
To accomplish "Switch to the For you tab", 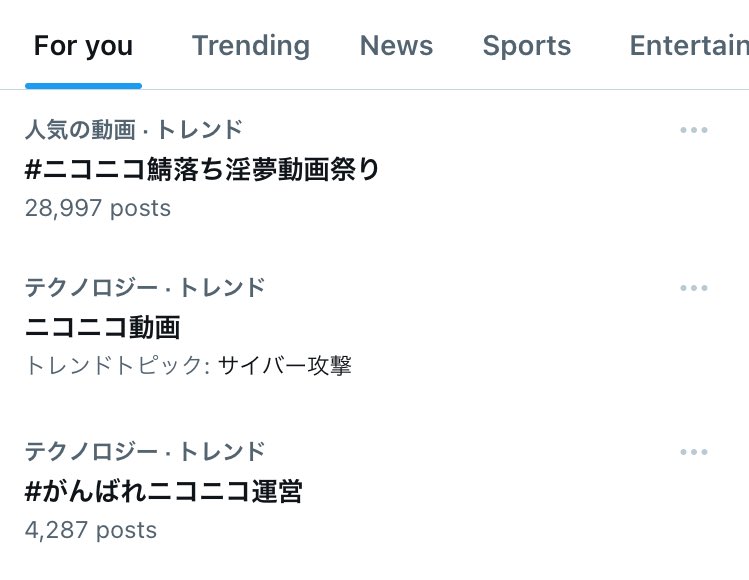I will coord(83,46).
